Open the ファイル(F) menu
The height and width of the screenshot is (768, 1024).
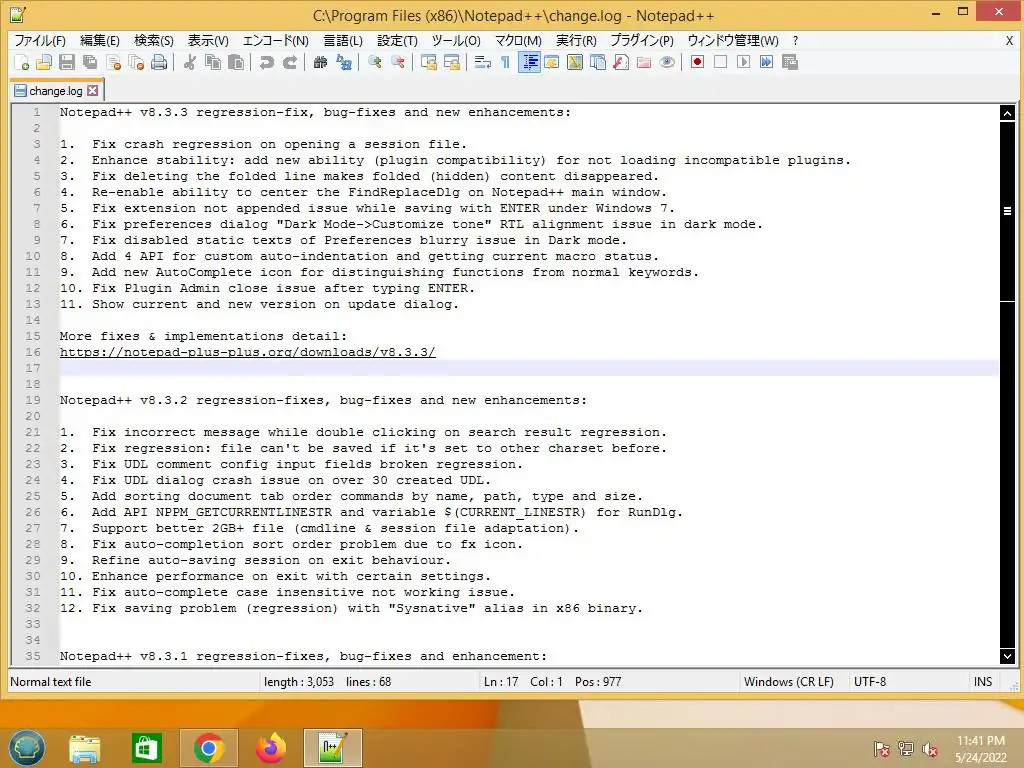40,40
